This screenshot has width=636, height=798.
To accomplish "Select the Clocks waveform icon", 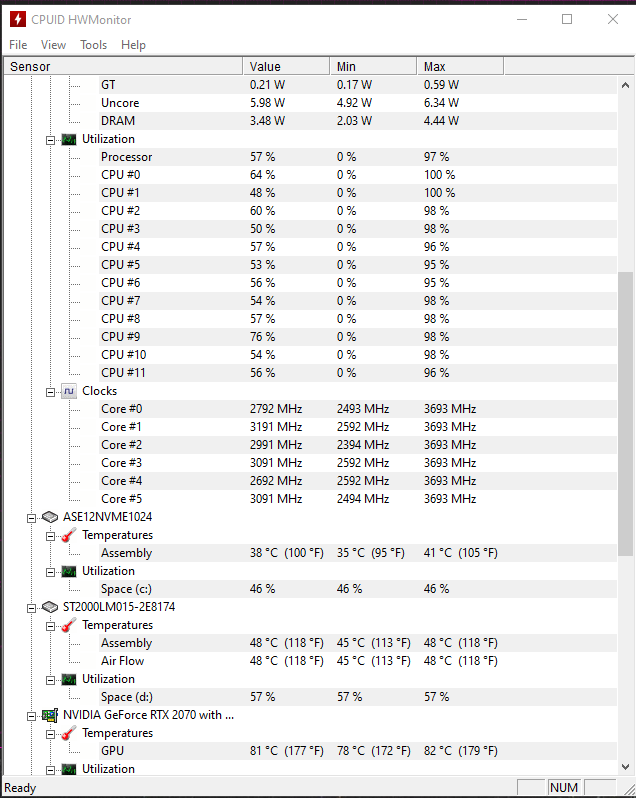I will pyautogui.click(x=69, y=391).
